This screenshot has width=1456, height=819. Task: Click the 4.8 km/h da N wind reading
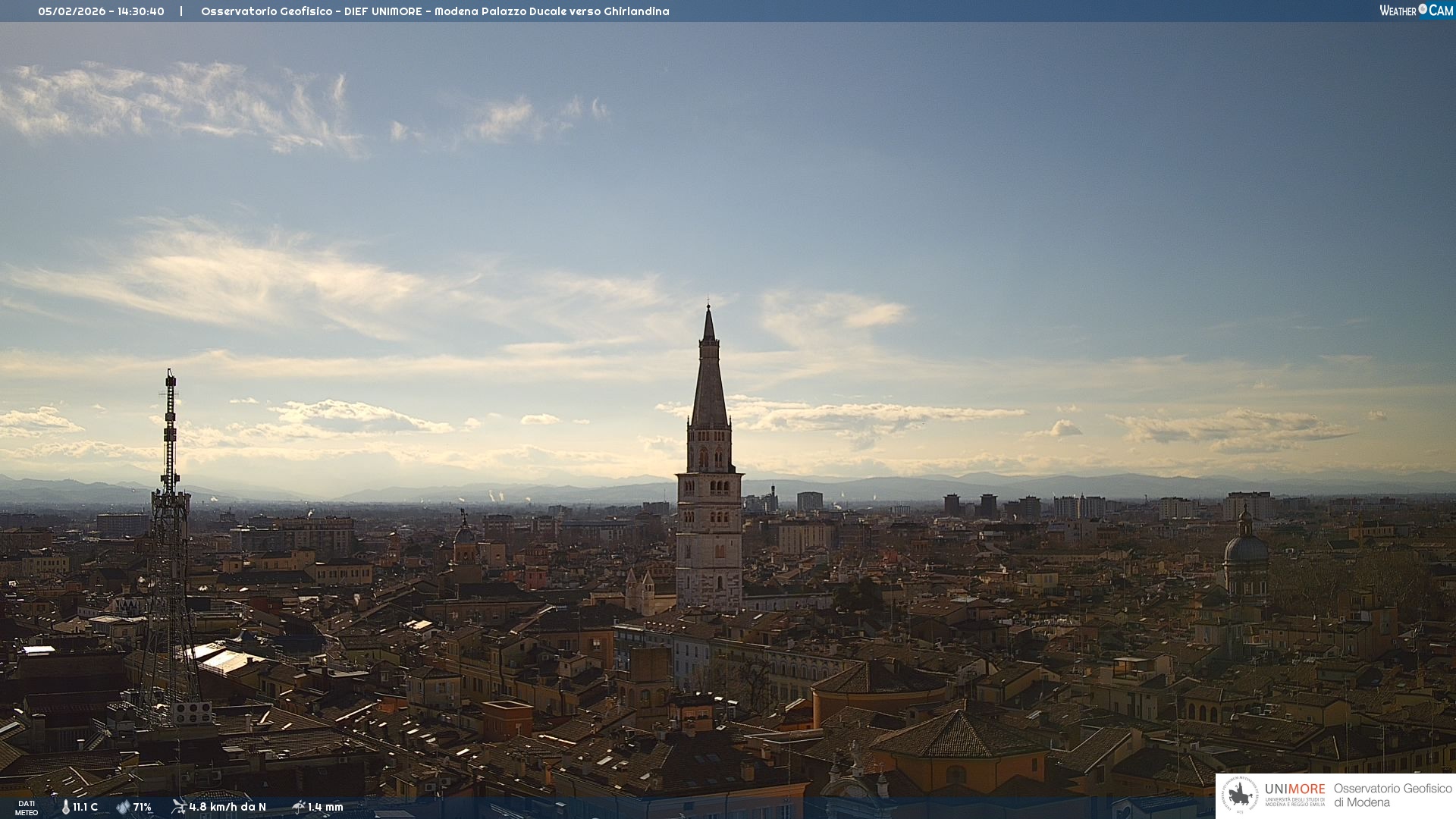227,807
